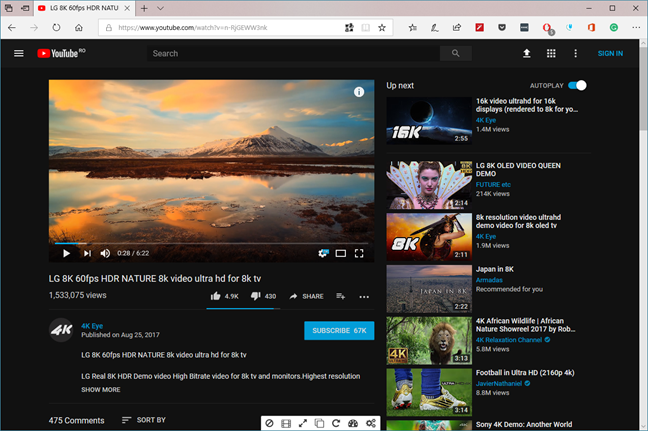
Task: Show the video info card icon
Action: 359,92
